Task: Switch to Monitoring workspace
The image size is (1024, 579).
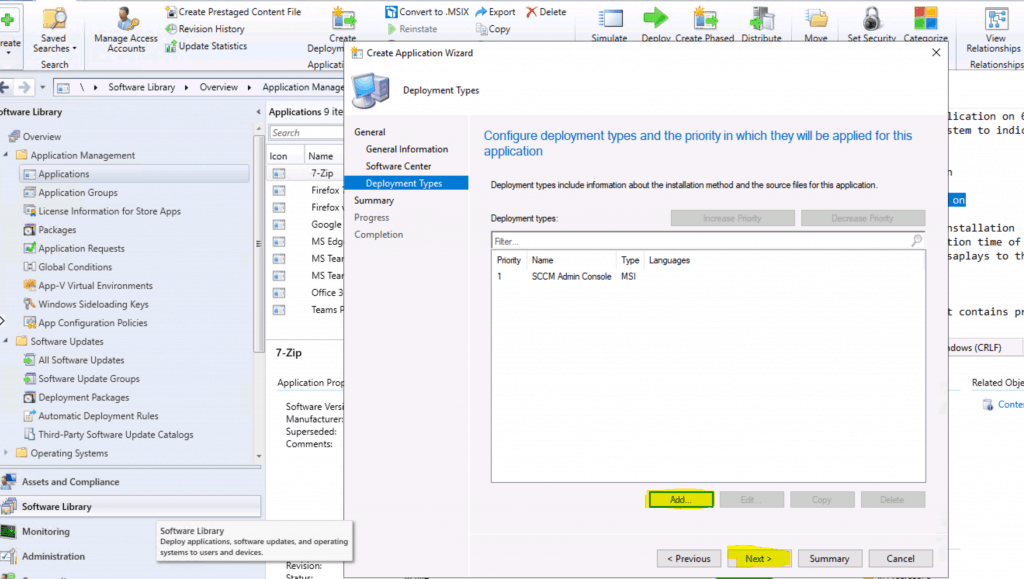Action: point(46,531)
